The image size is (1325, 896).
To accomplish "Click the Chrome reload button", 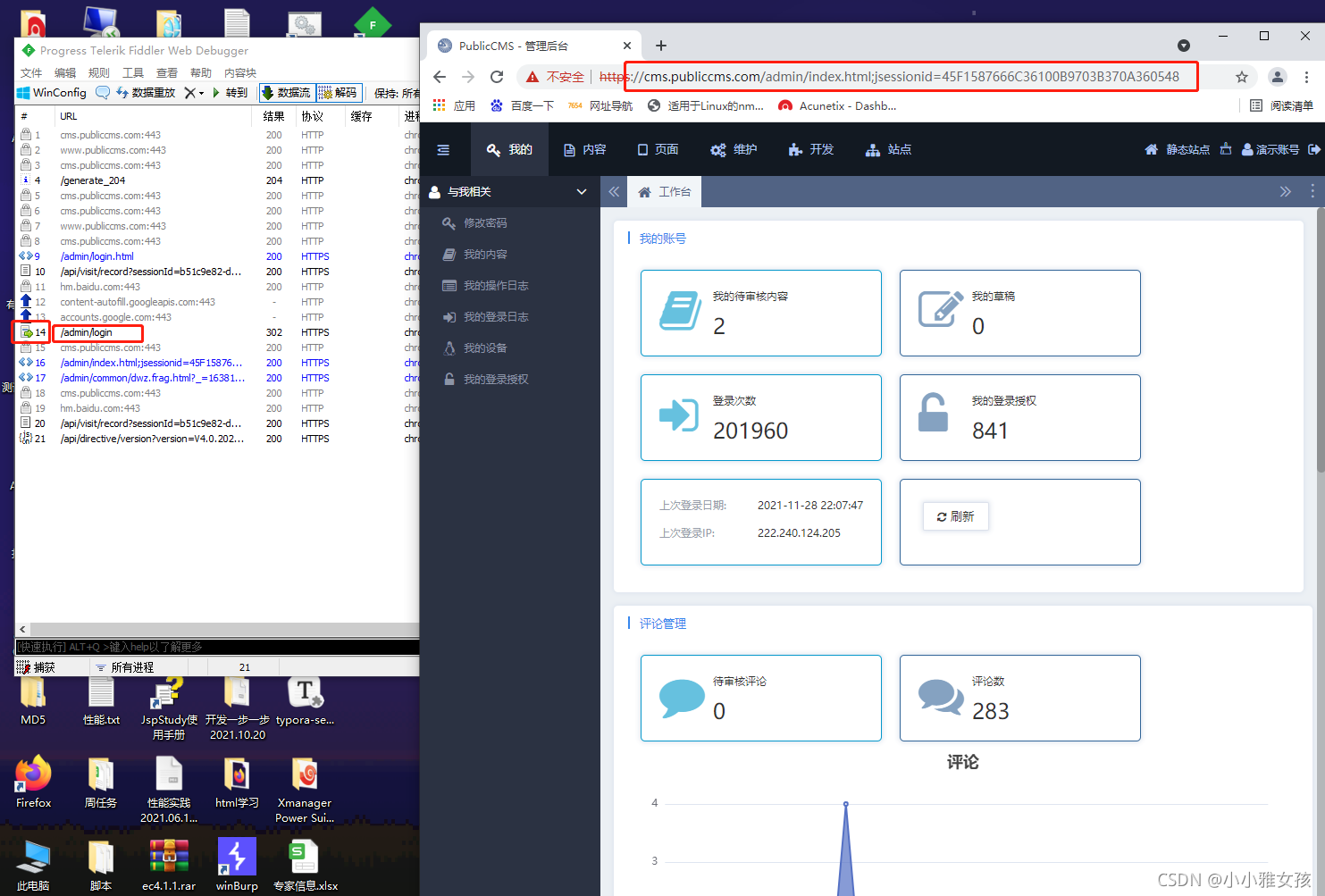I will (497, 77).
